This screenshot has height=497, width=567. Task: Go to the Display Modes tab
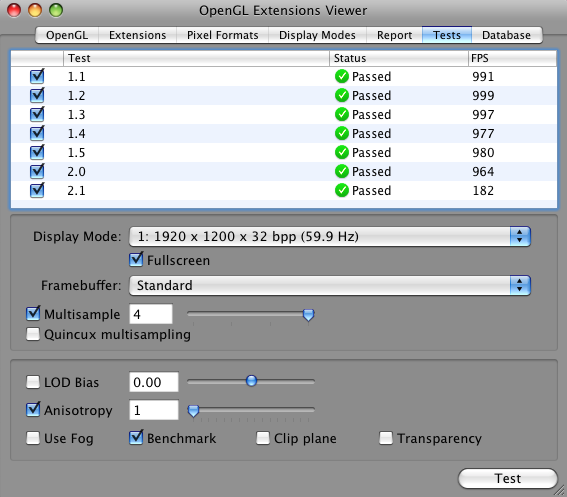(x=317, y=35)
